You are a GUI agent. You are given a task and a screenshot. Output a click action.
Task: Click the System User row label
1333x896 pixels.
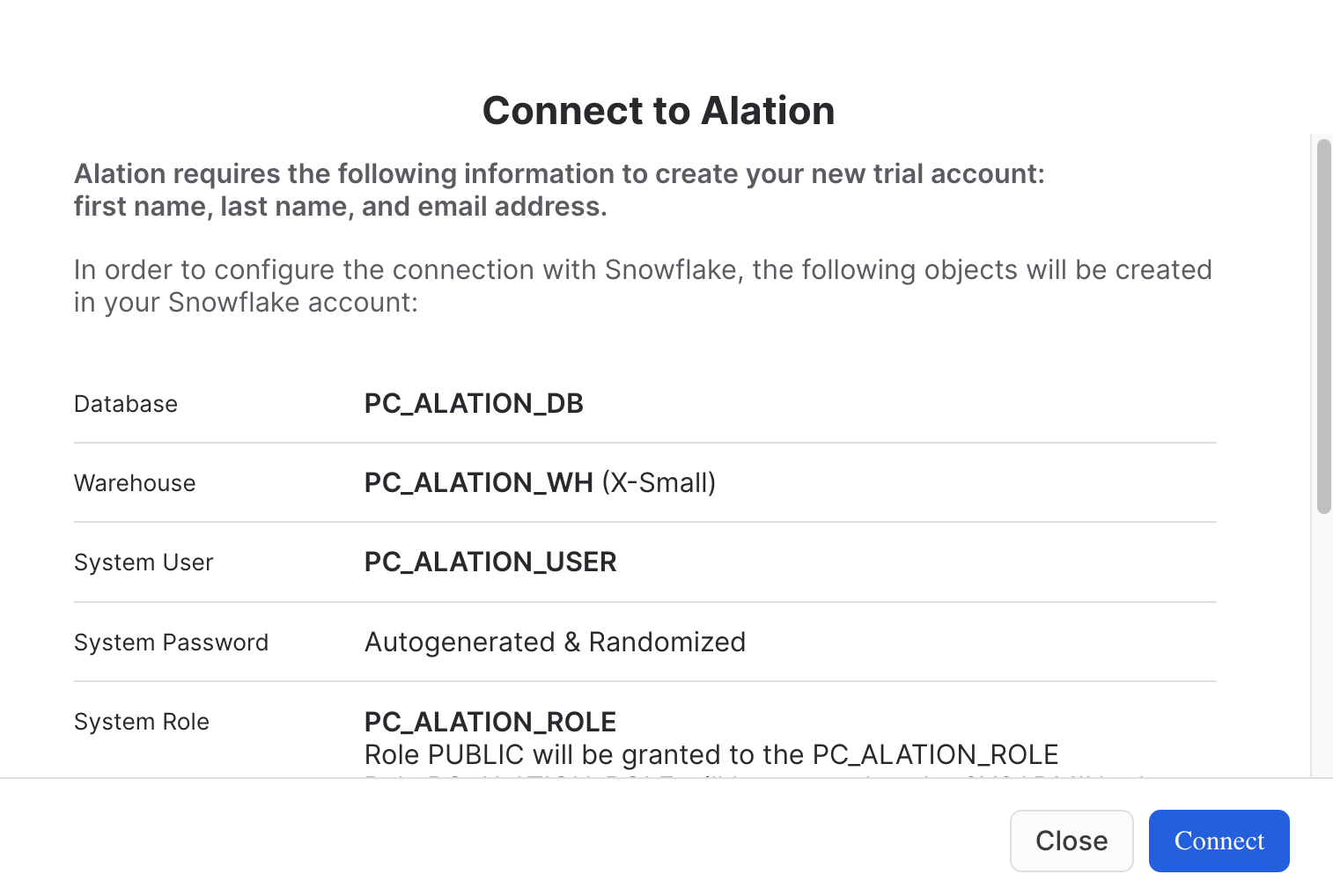[144, 562]
